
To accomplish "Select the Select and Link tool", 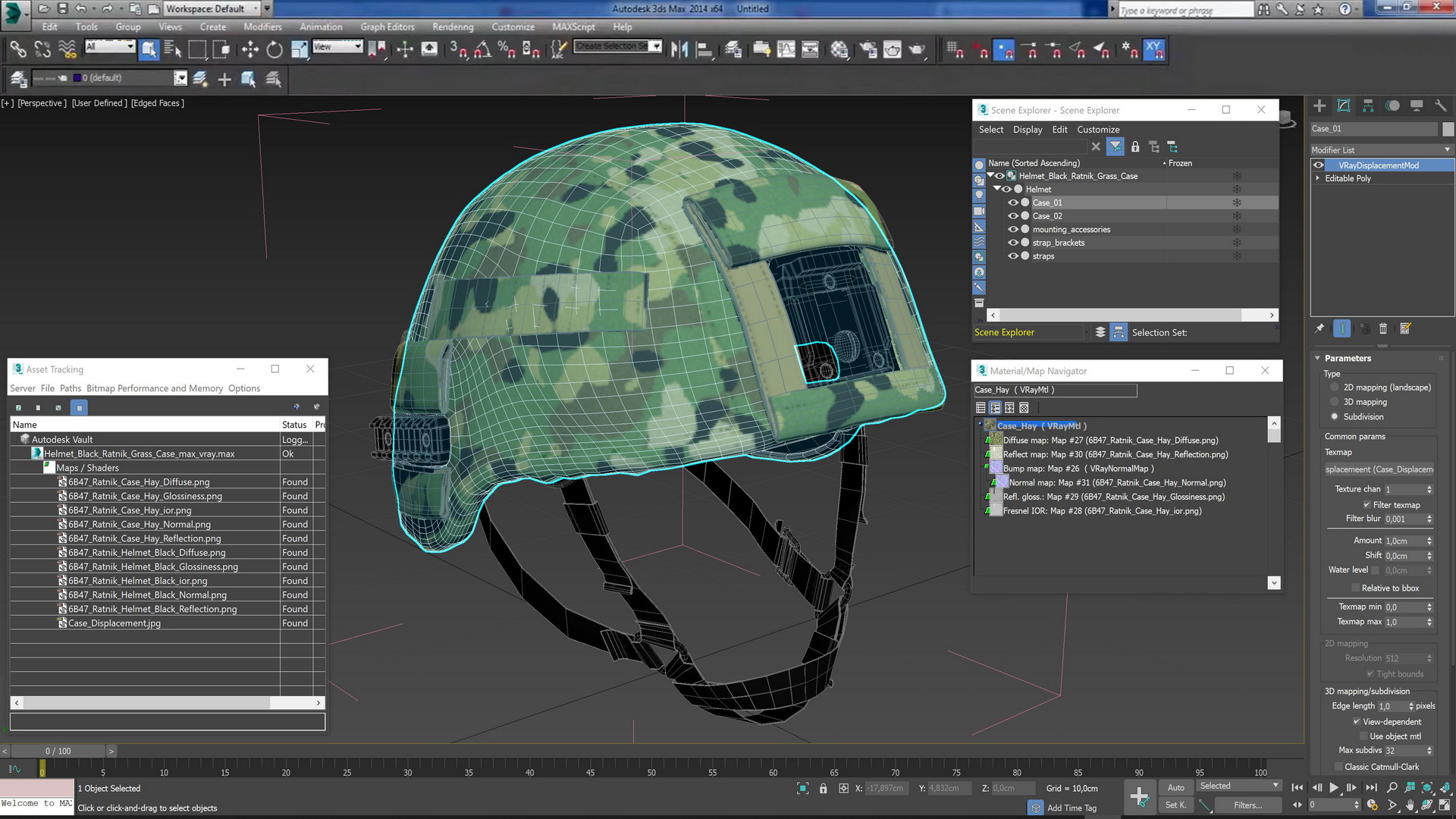I will pos(17,50).
